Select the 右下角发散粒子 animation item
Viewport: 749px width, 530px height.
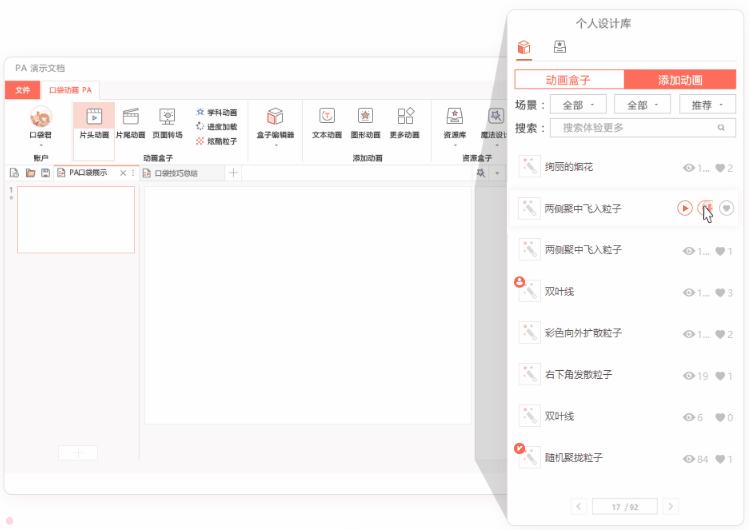(x=625, y=375)
